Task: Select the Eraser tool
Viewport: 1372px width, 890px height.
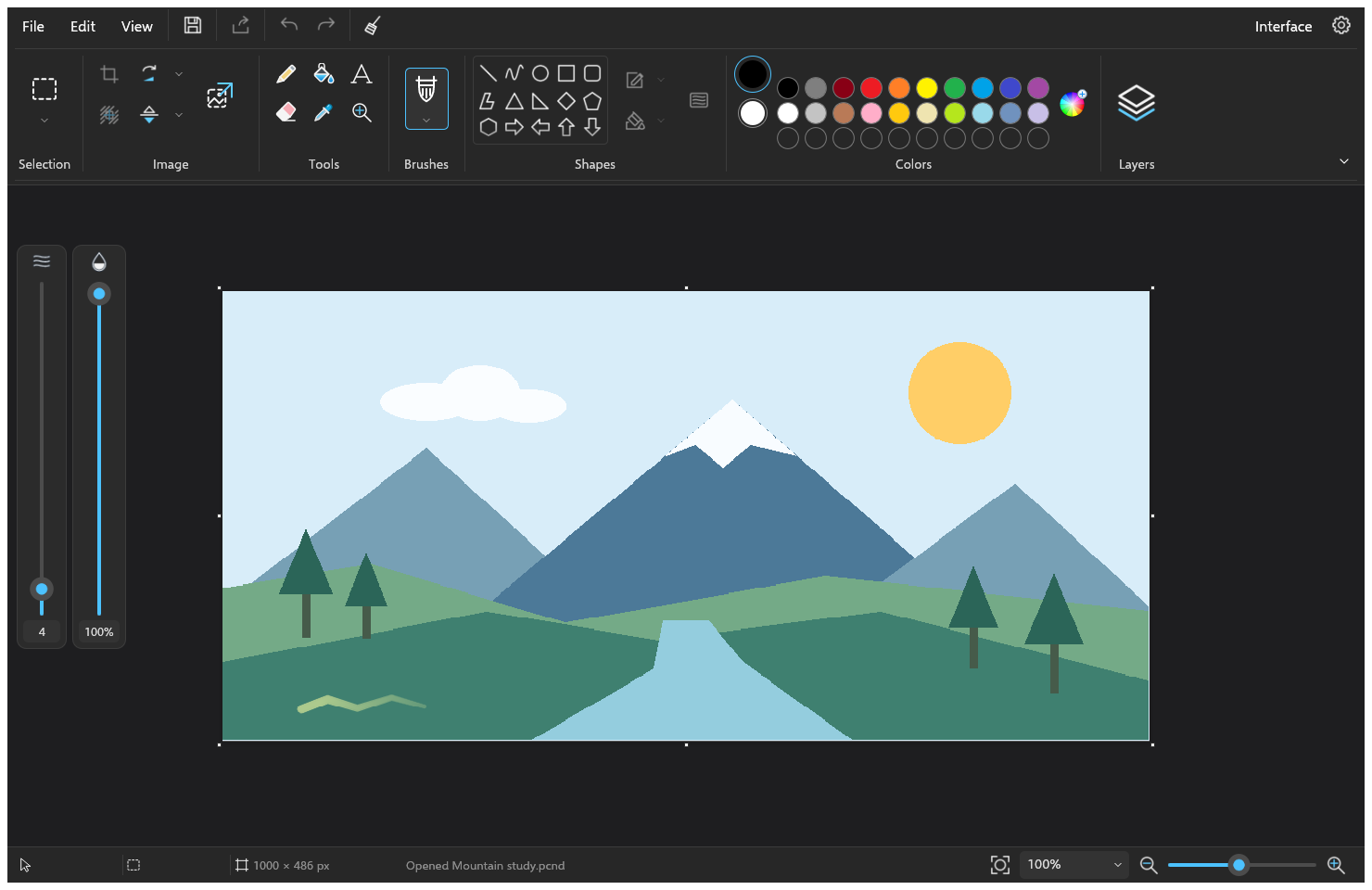Action: point(286,112)
